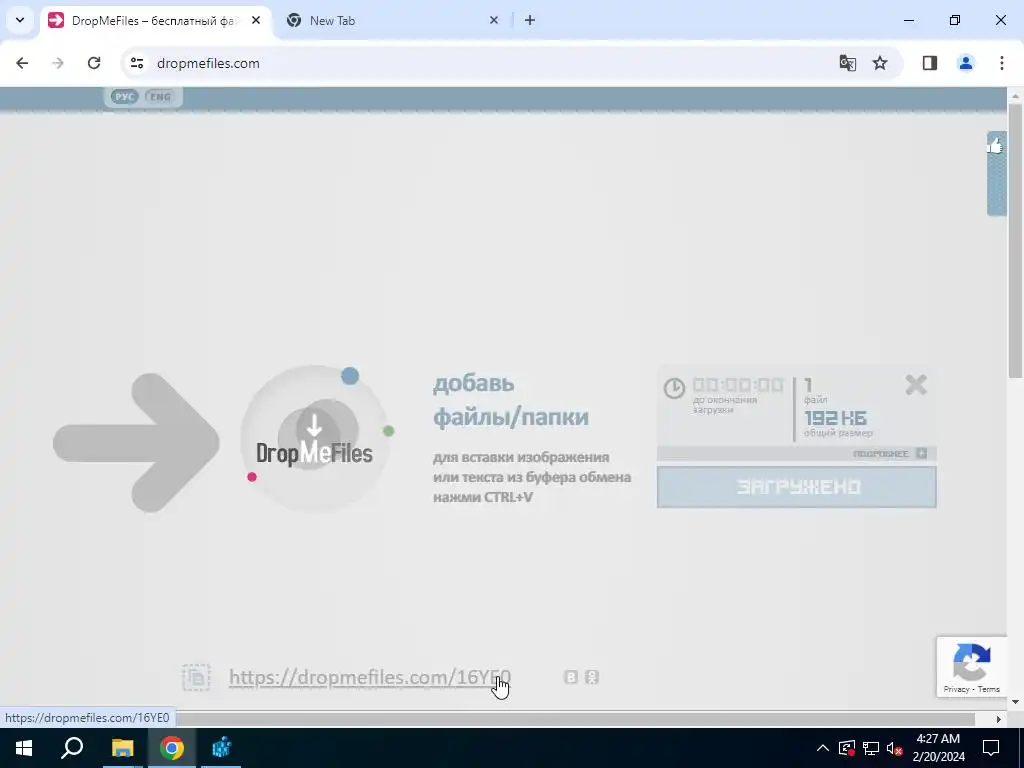Share the link to Odnoklassniki
The height and width of the screenshot is (768, 1024).
(592, 677)
